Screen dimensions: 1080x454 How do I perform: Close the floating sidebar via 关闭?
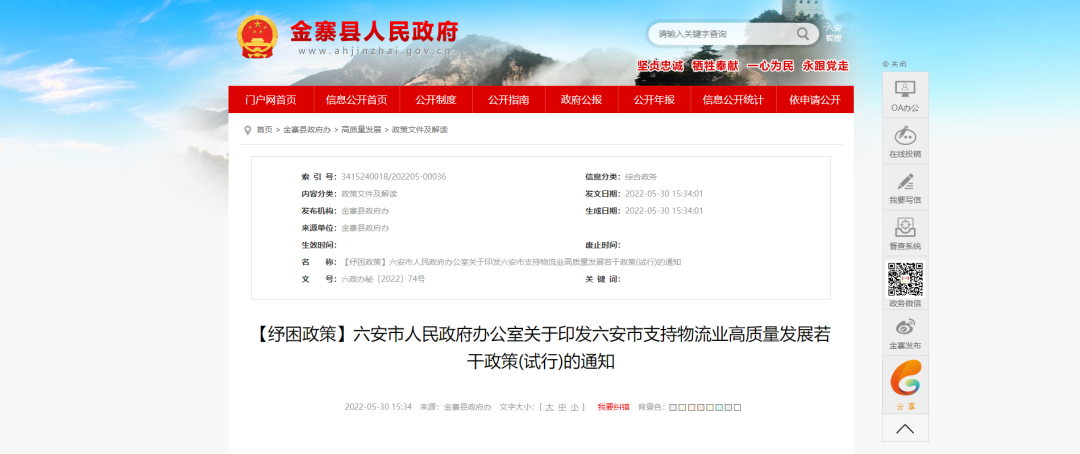[894, 64]
